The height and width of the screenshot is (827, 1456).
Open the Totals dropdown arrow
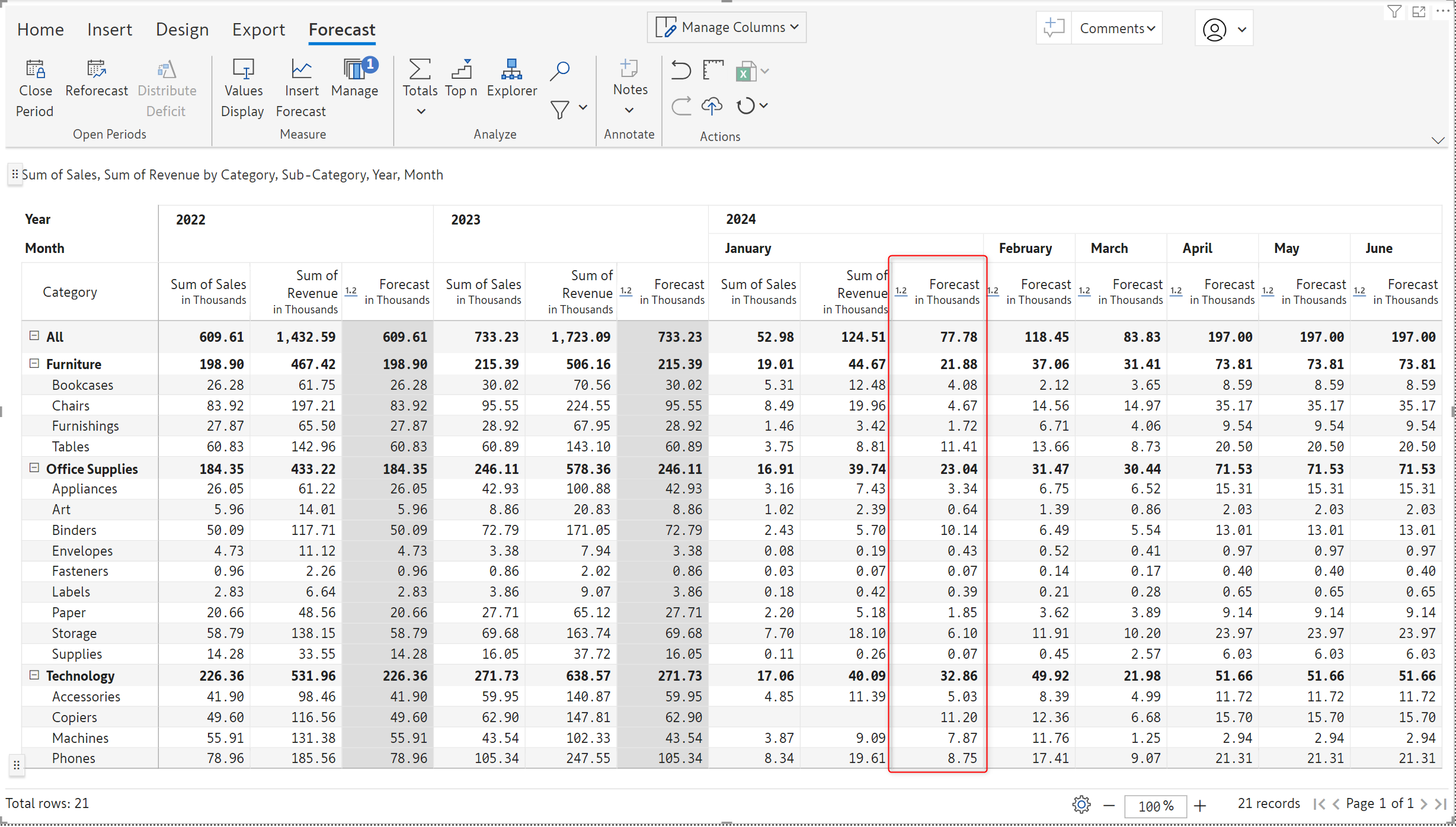(x=421, y=111)
